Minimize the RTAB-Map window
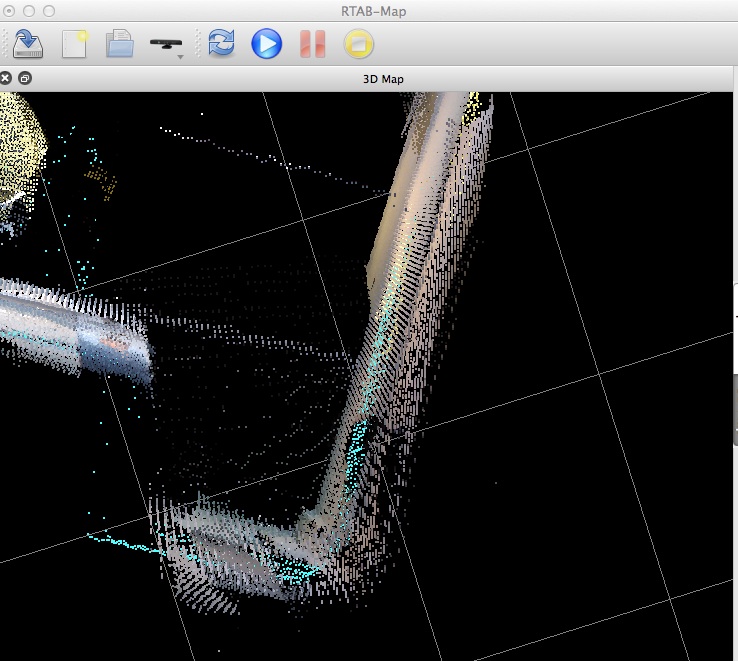Screen dimensions: 738x661 (x=29, y=11)
